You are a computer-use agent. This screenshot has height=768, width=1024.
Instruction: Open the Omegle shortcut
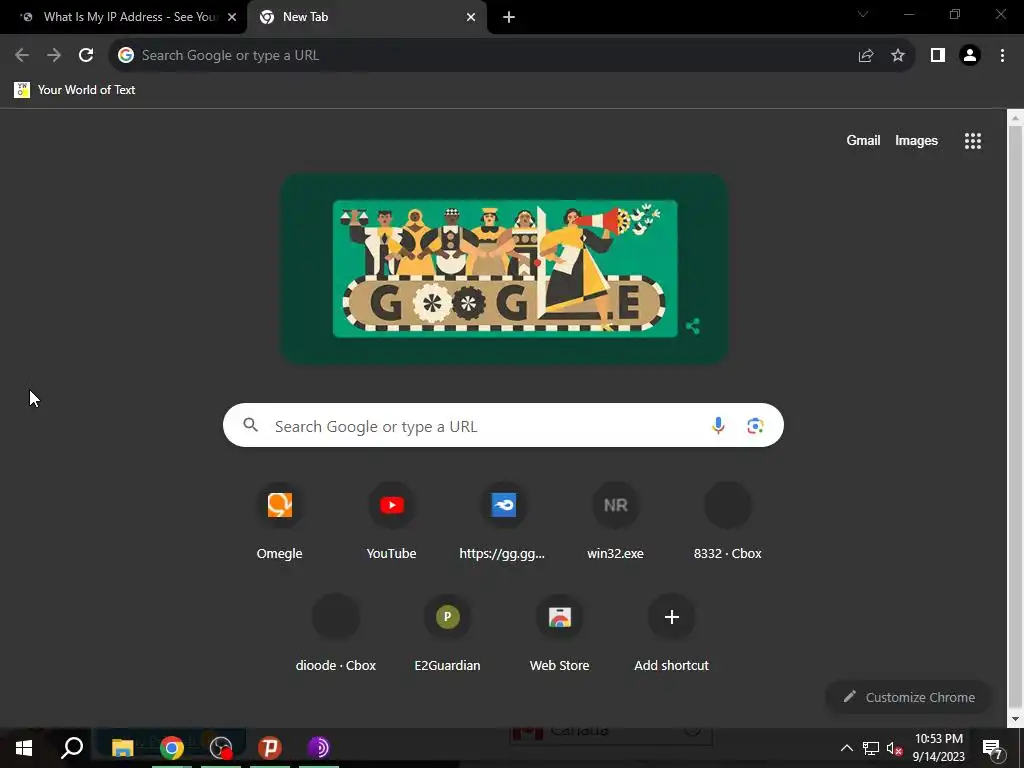(x=280, y=522)
